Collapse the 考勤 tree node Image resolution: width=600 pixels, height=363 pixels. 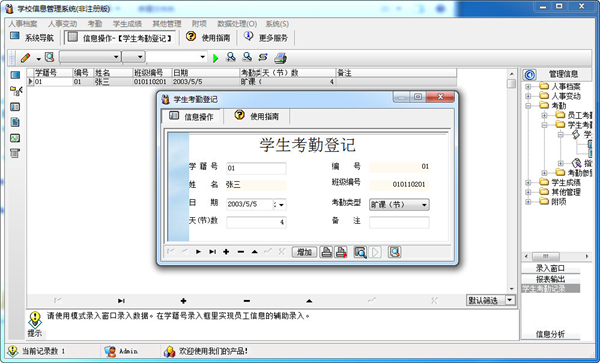click(528, 106)
